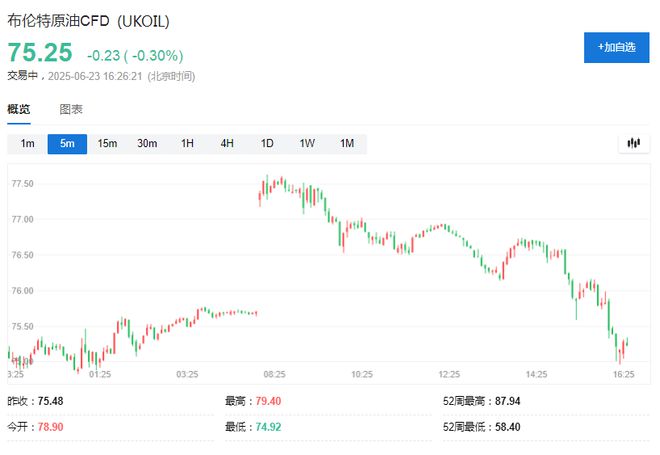Click the 75.50 price axis label

pos(22,327)
